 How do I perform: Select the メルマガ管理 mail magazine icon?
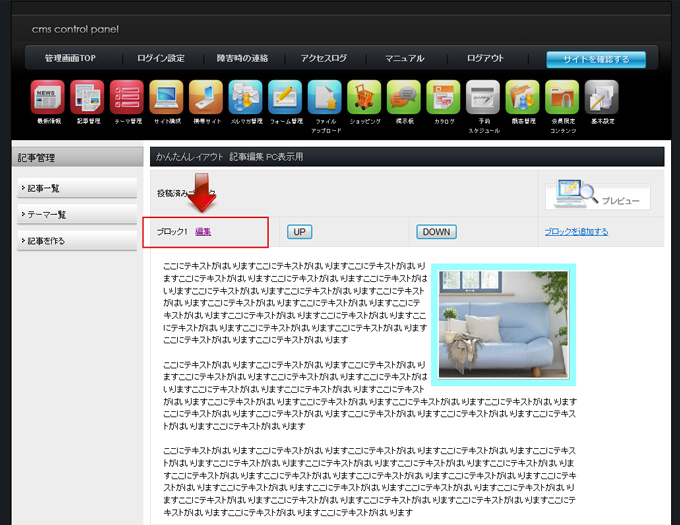(245, 98)
